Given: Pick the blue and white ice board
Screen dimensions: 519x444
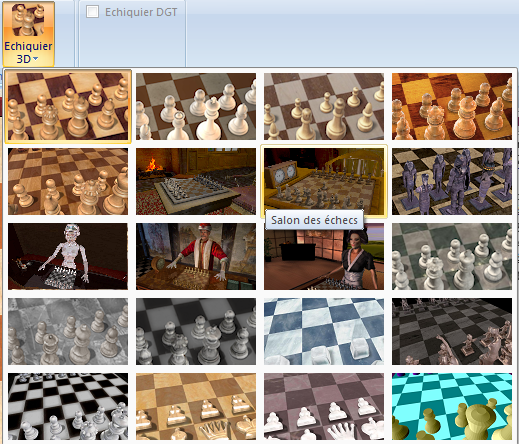Looking at the screenshot, I should [324, 331].
